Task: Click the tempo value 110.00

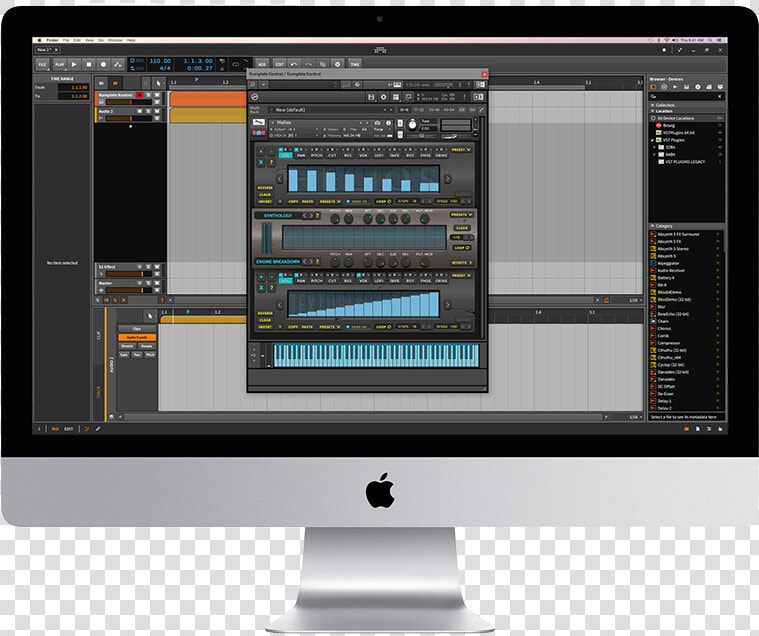Action: click(x=160, y=61)
